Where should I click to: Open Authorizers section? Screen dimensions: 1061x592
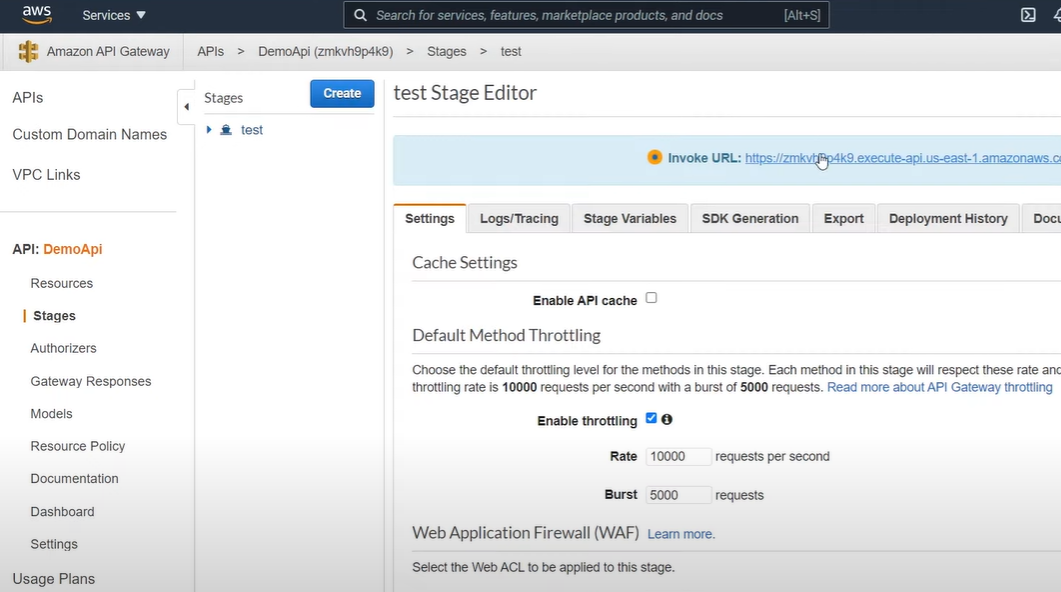pos(64,348)
